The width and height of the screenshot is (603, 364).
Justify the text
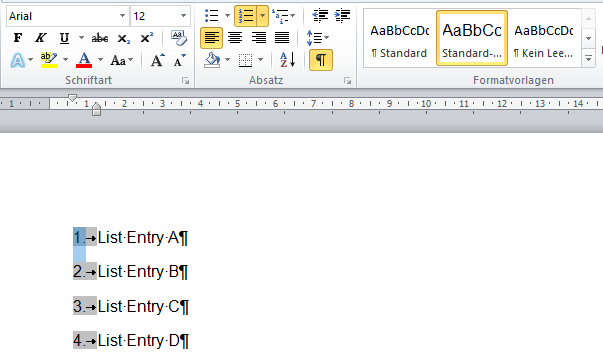[282, 38]
